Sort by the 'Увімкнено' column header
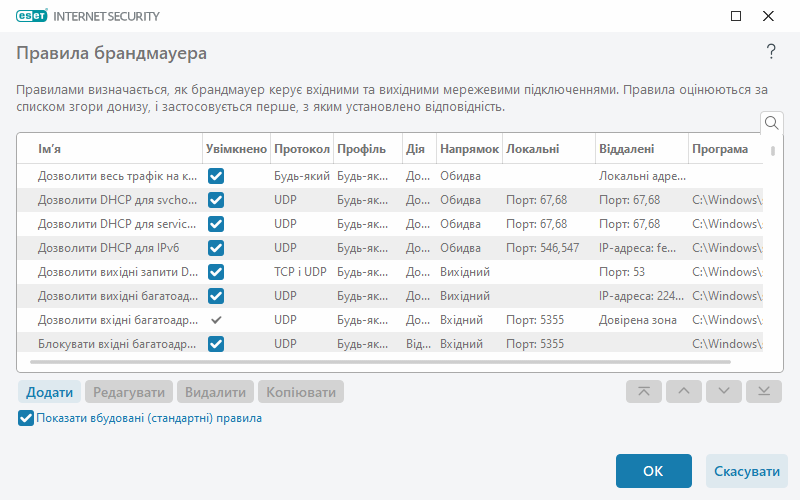This screenshot has height=500, width=800. 236,149
